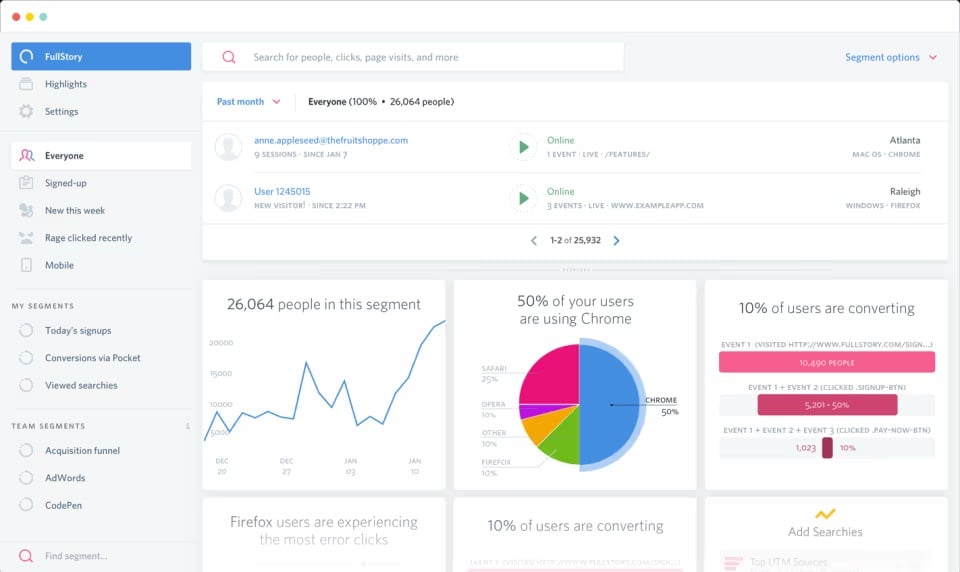This screenshot has width=960, height=572.
Task: Click the blue Chrome slice in pie chart
Action: click(x=609, y=405)
